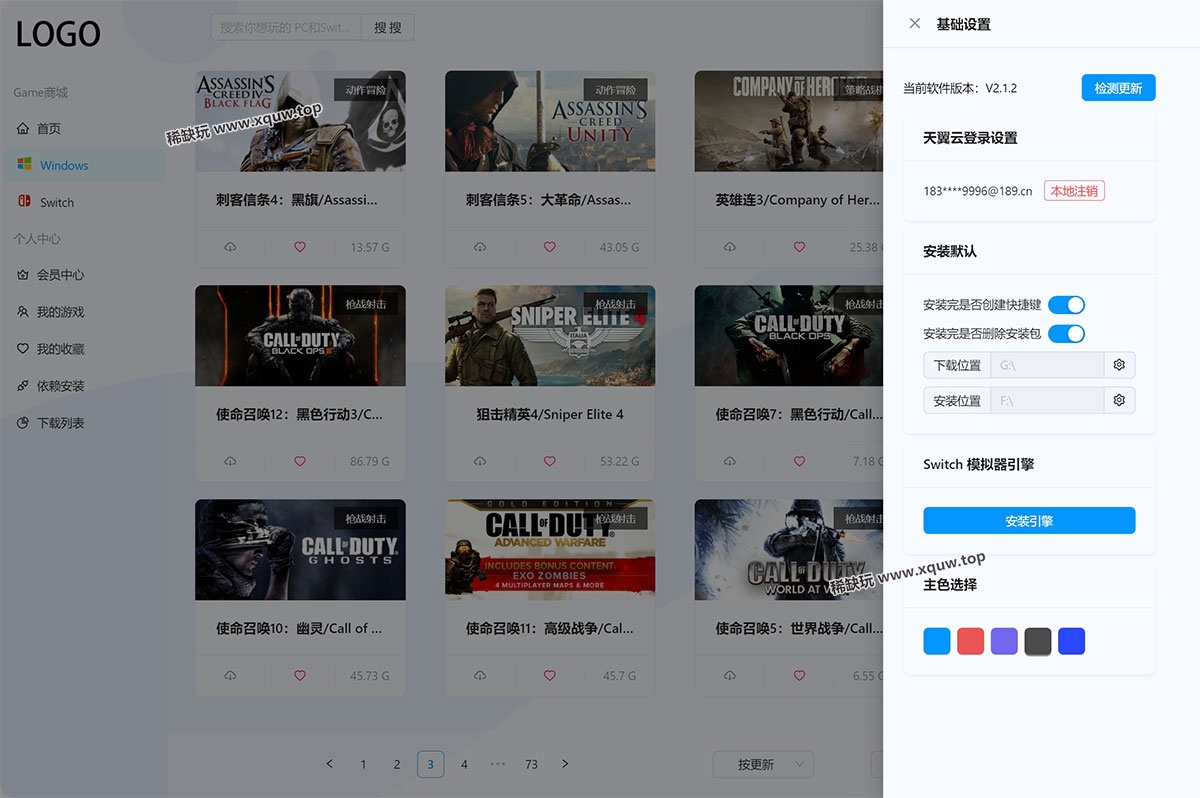Click the 检测更新 button
The width and height of the screenshot is (1200, 798).
[1118, 88]
